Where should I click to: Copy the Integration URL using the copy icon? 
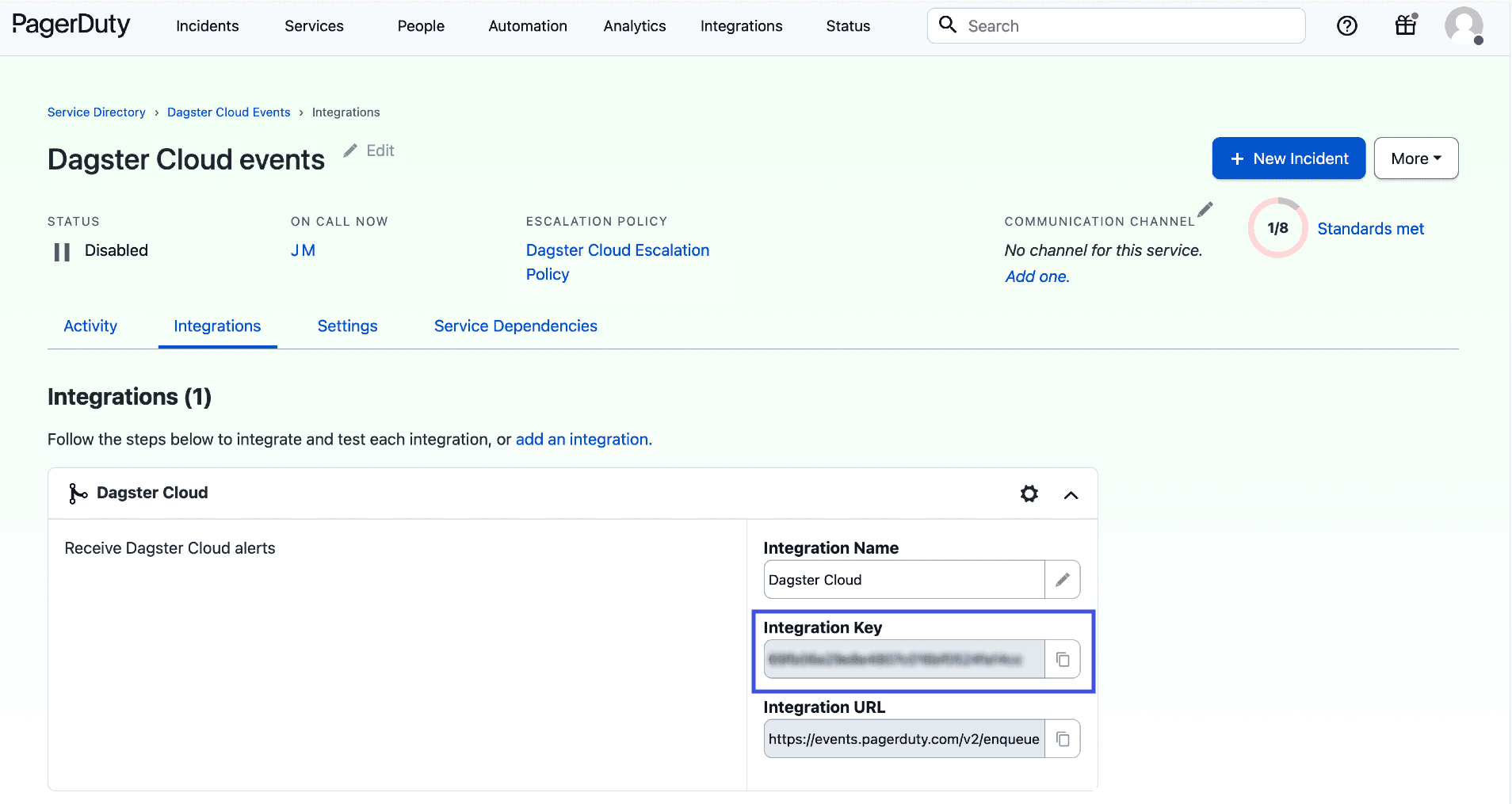click(x=1063, y=737)
